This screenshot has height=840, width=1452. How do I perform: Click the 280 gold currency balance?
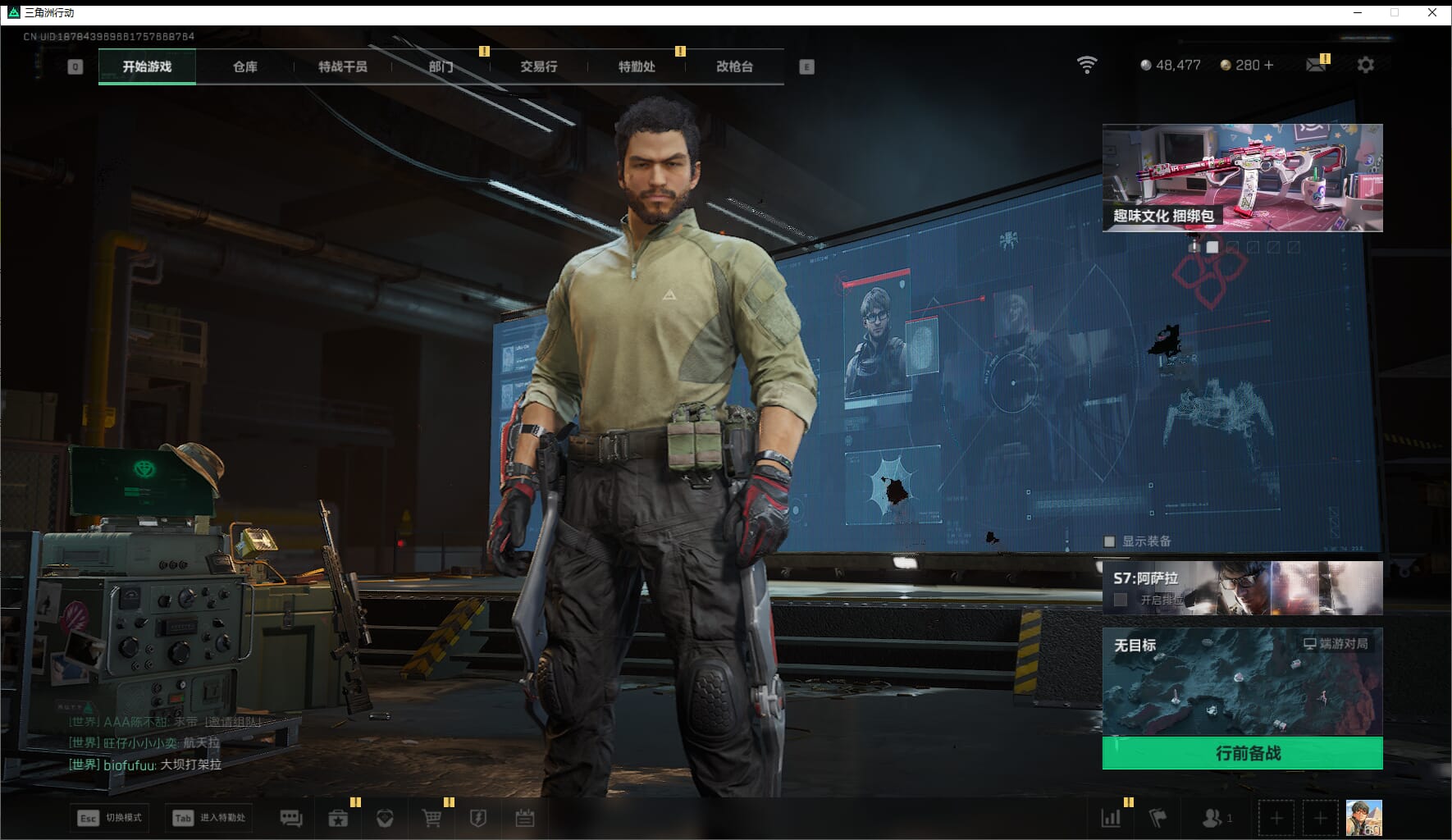click(1248, 65)
